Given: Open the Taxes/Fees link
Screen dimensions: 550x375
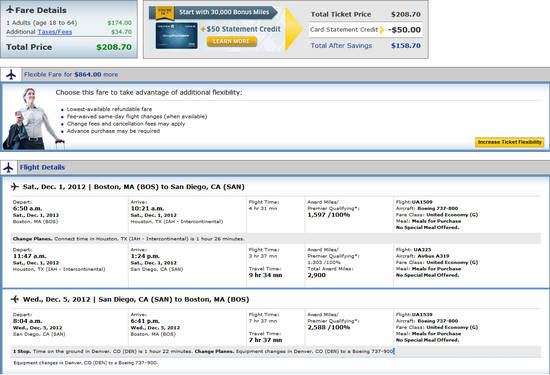Looking at the screenshot, I should [55, 32].
